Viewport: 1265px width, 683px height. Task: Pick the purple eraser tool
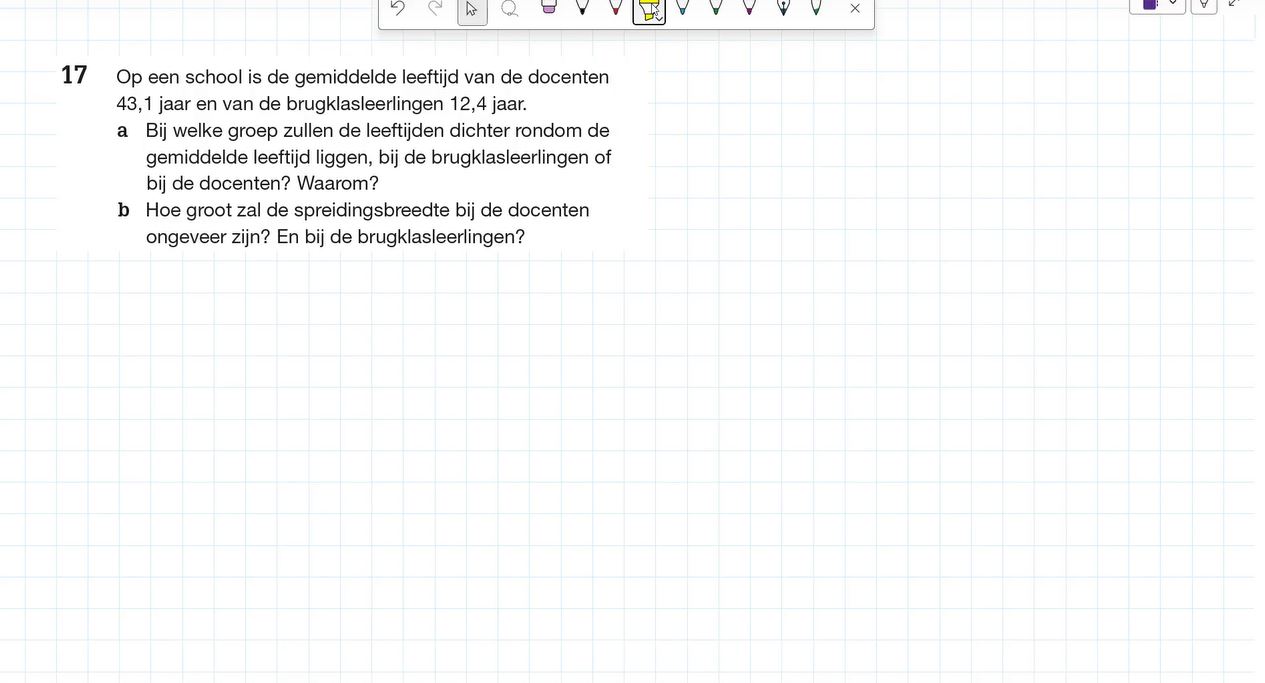548,7
